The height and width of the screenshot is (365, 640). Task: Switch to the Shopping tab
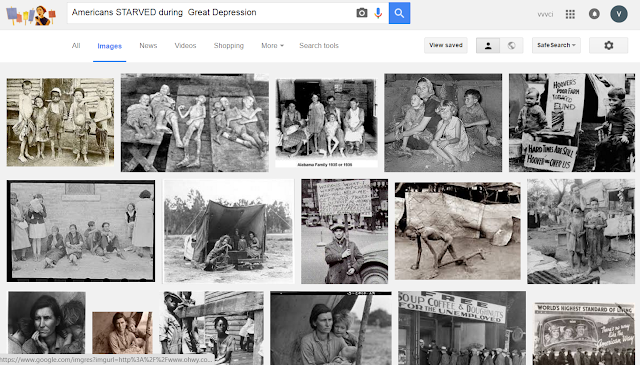229,46
